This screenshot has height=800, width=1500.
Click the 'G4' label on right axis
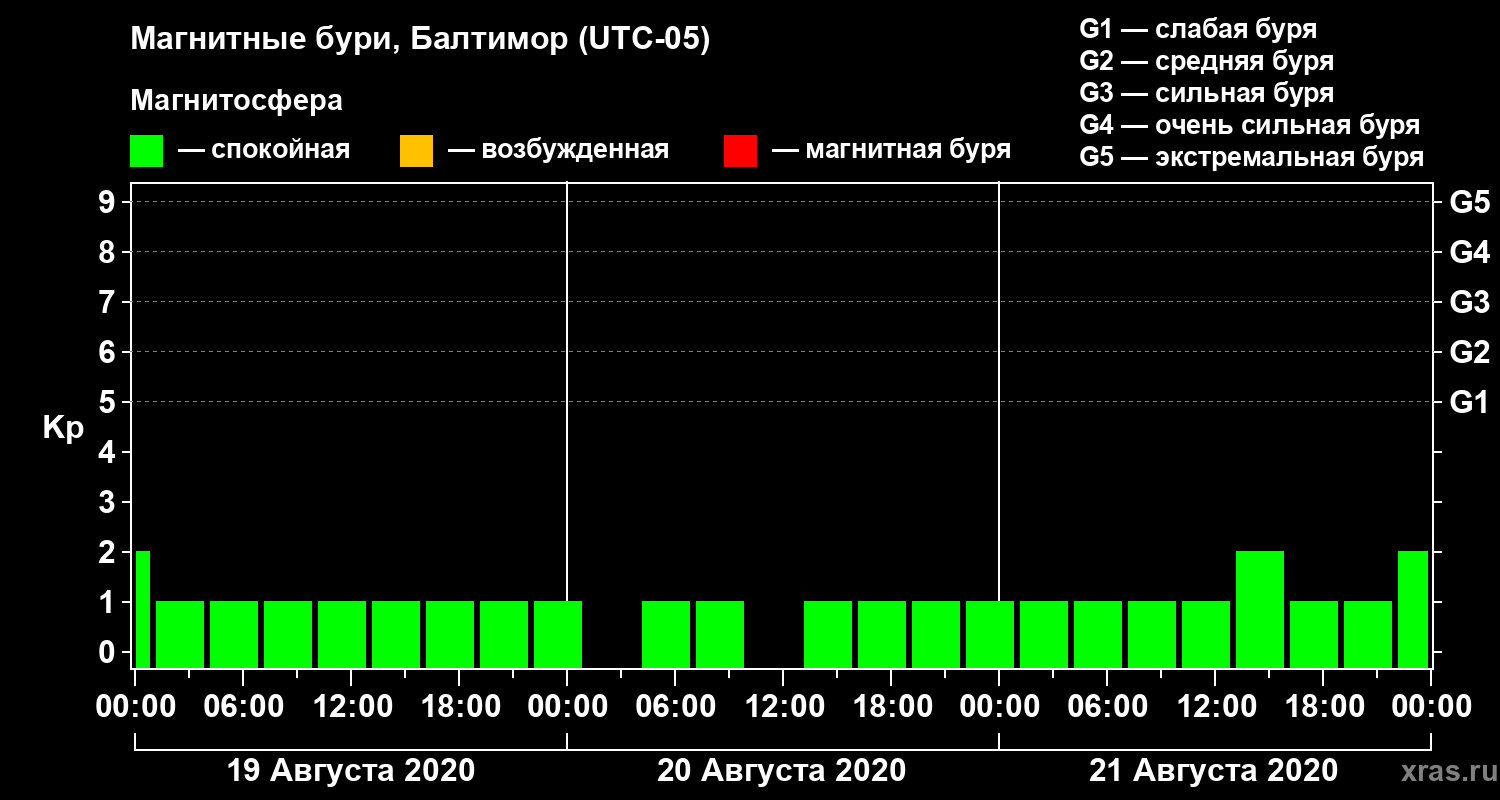point(1470,253)
